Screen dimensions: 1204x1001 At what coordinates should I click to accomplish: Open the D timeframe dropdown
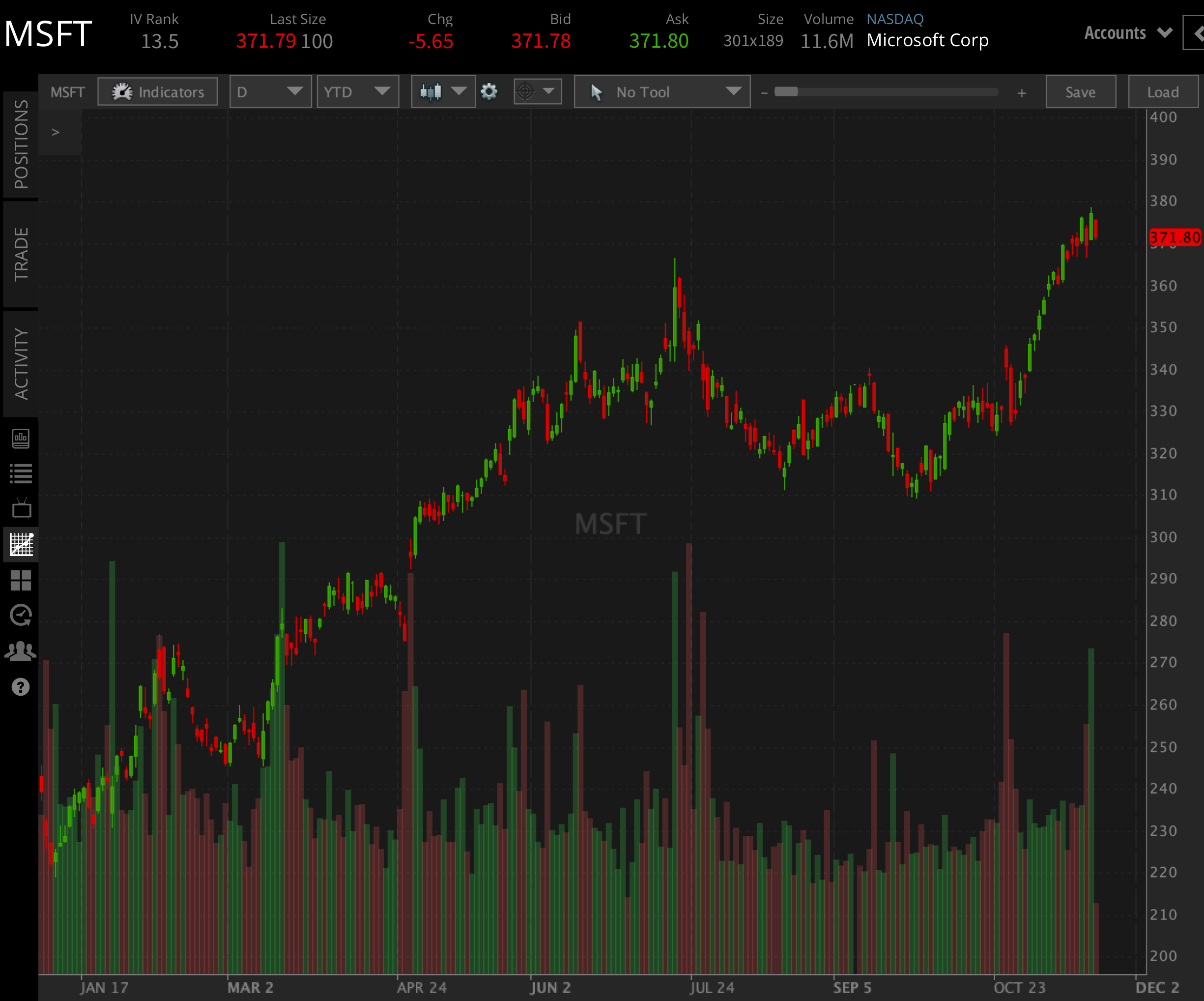click(270, 92)
